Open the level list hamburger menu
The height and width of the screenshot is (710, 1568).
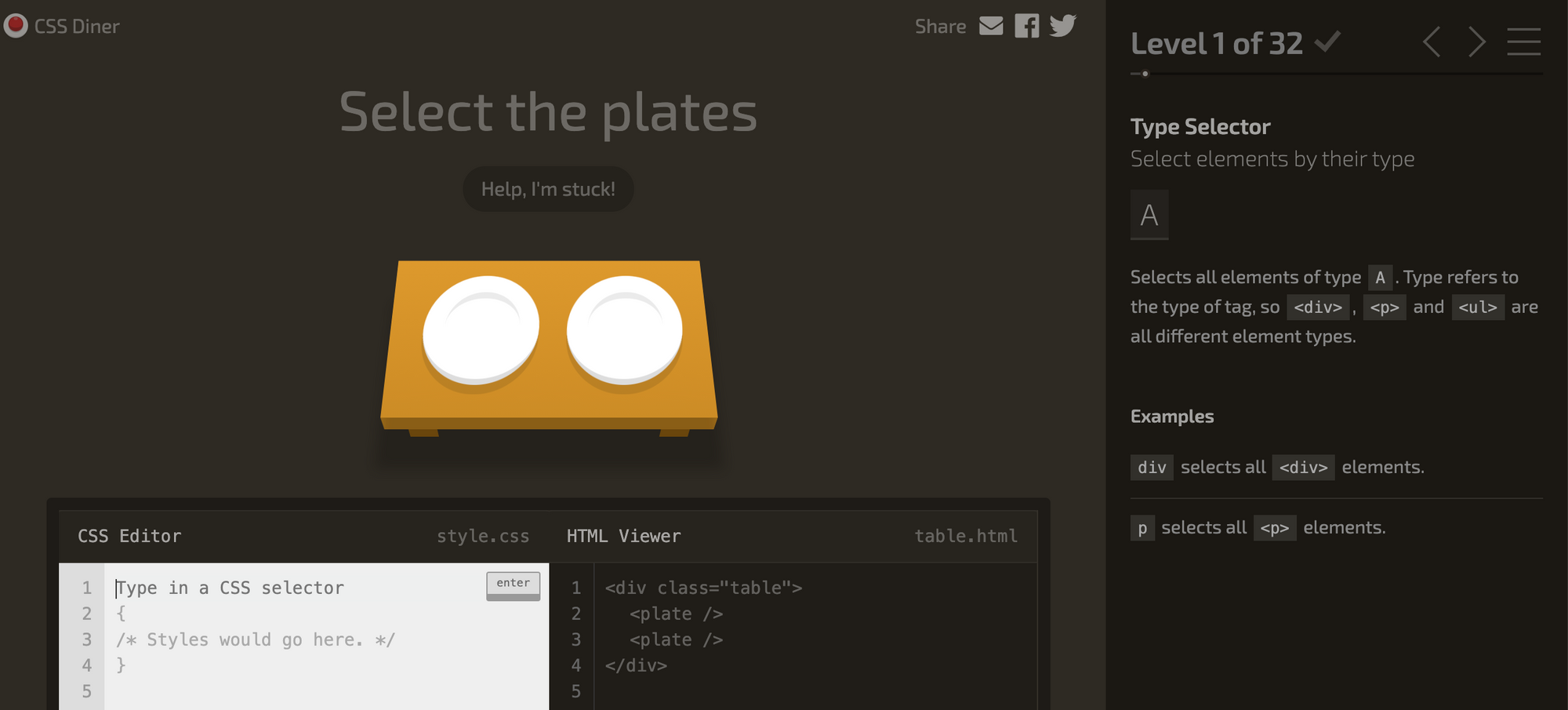point(1523,42)
